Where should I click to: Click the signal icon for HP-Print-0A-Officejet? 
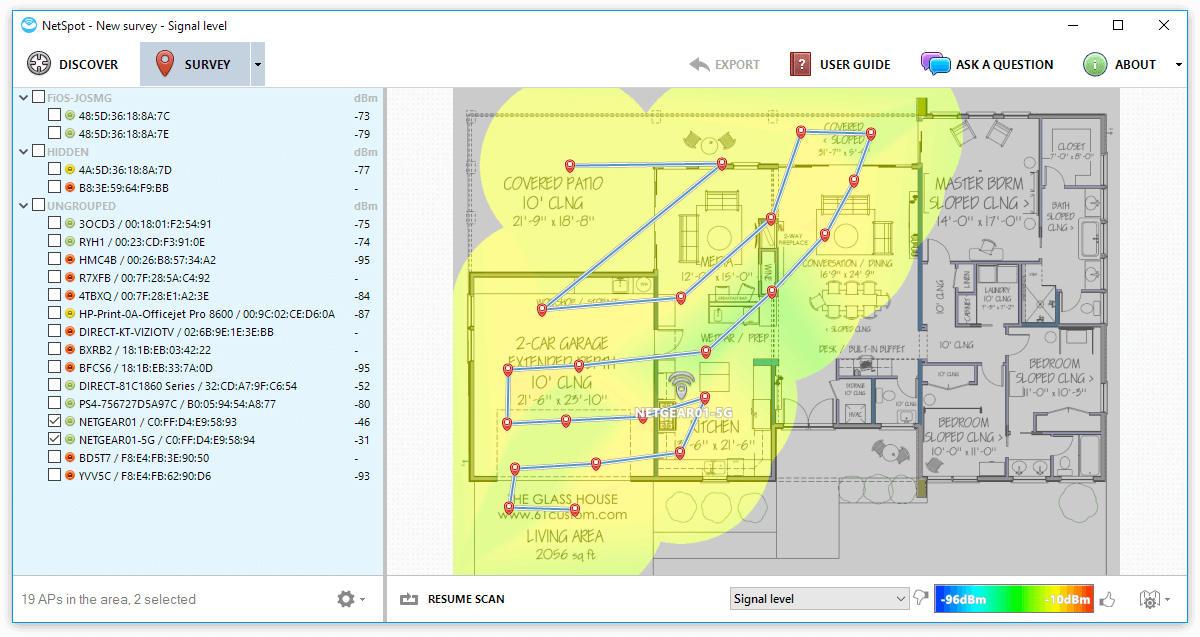[x=70, y=314]
